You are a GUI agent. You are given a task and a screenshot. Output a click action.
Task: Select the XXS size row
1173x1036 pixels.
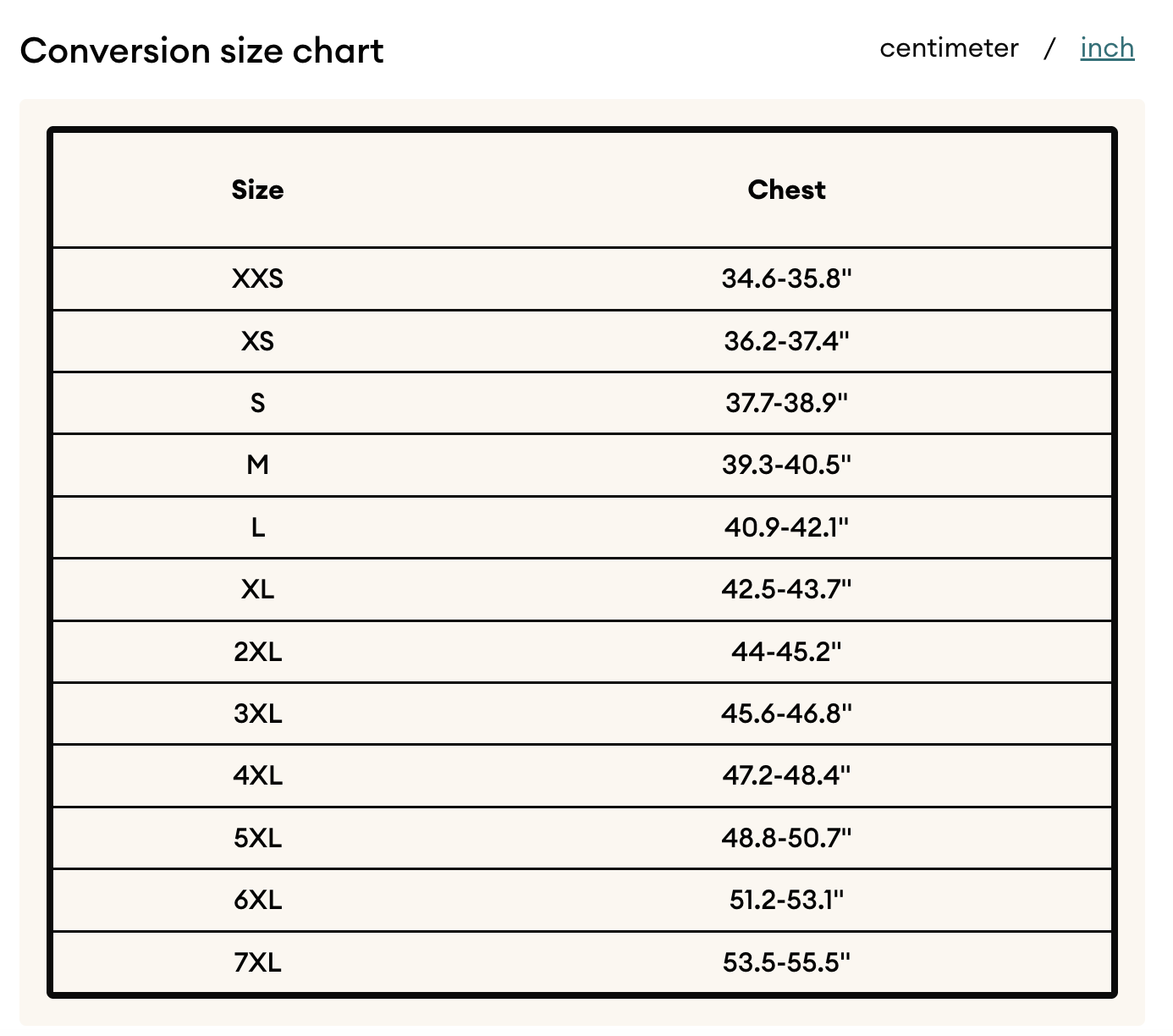pyautogui.click(x=582, y=279)
